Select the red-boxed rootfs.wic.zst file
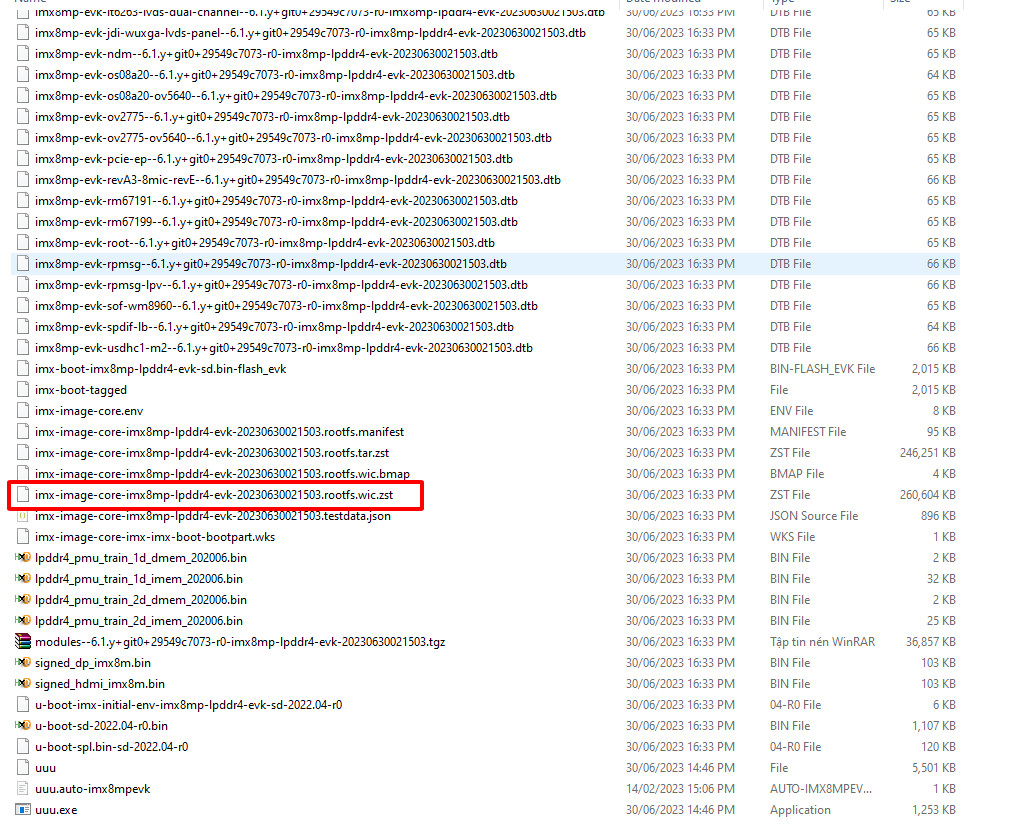The height and width of the screenshot is (832, 1013). tap(215, 494)
